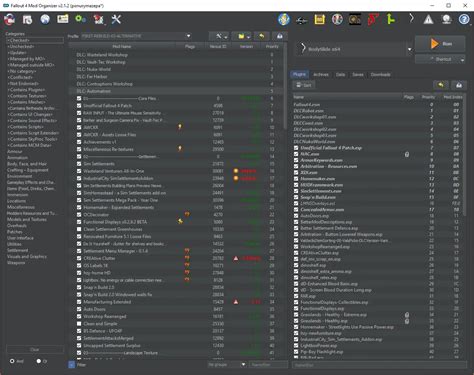Open the Profile dropdown
This screenshot has height=375, width=474.
(136, 36)
